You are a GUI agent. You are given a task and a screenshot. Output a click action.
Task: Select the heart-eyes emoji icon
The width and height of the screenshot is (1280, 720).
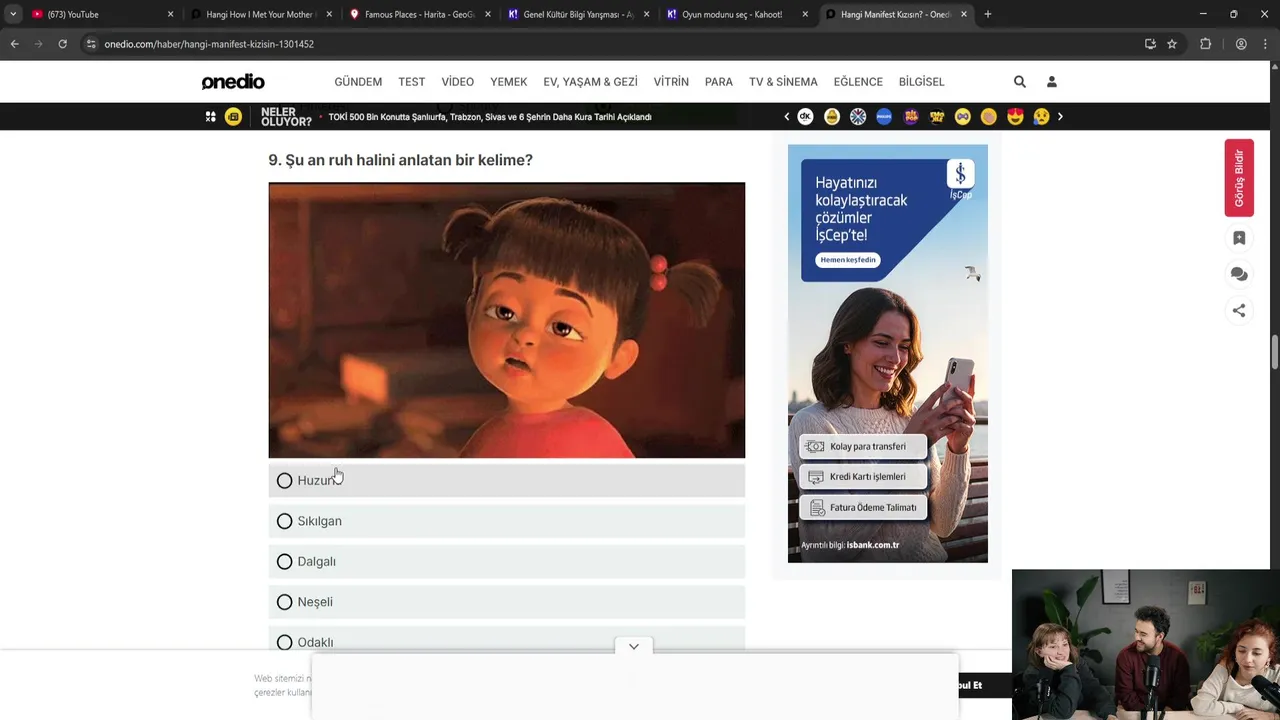(1015, 117)
